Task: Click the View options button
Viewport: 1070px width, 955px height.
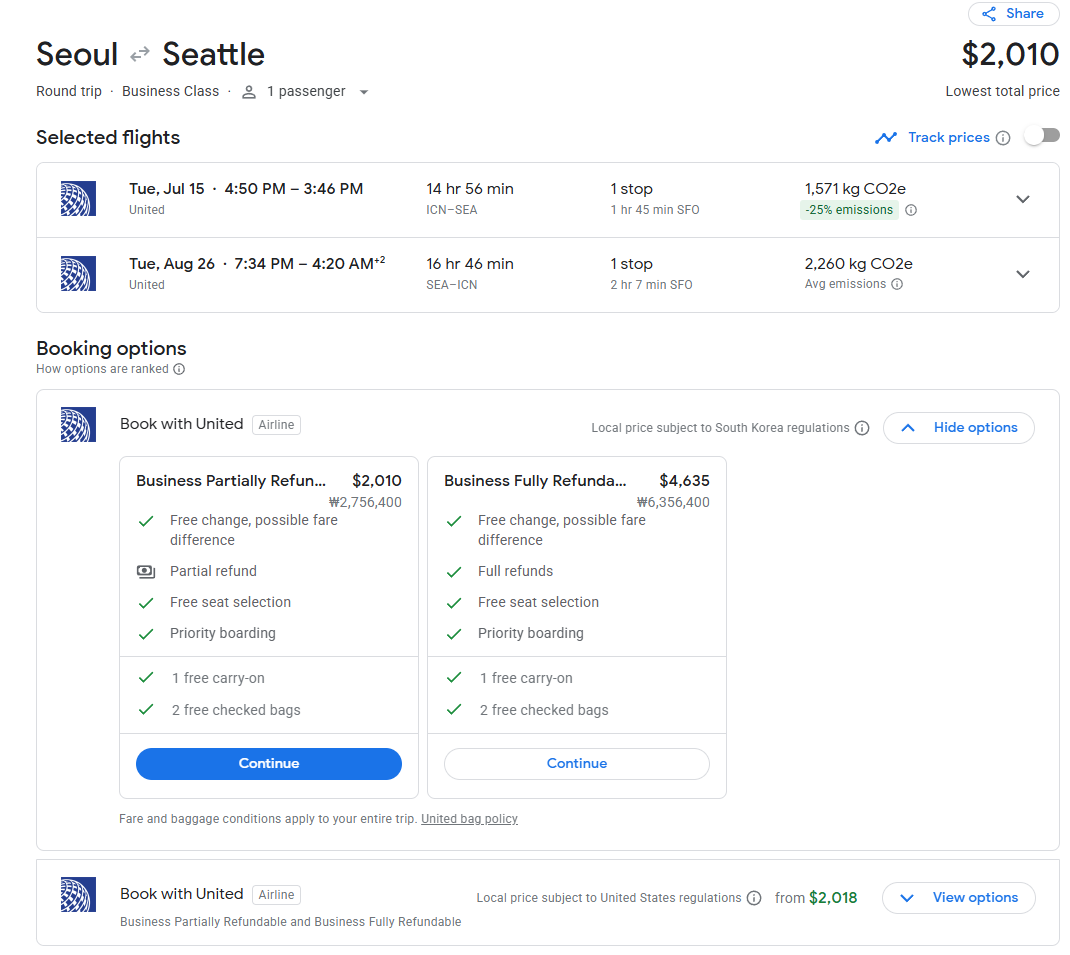Action: tap(958, 898)
